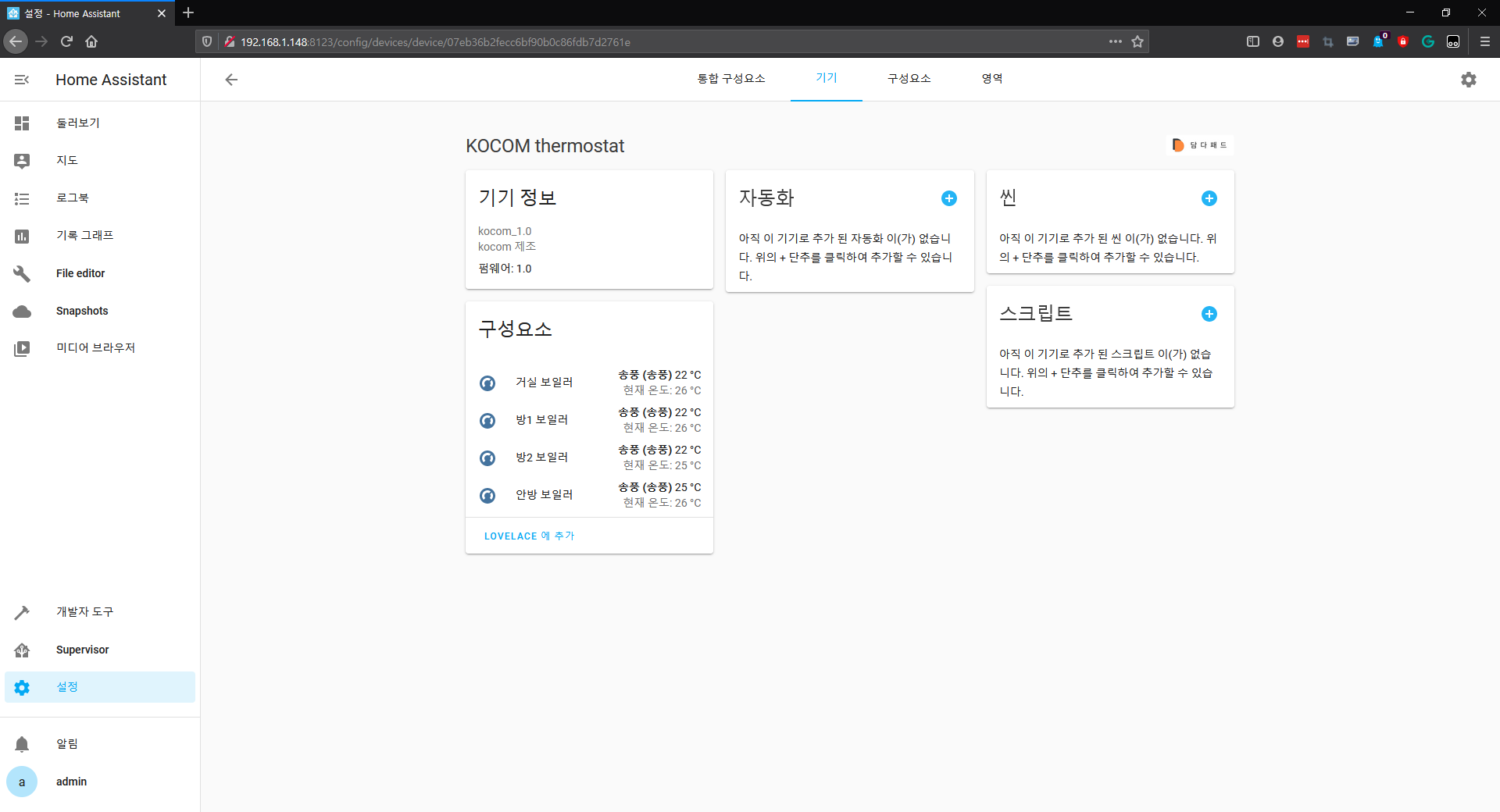The image size is (1500, 812).
Task: Select 로그북 menu item text
Action: 73,198
